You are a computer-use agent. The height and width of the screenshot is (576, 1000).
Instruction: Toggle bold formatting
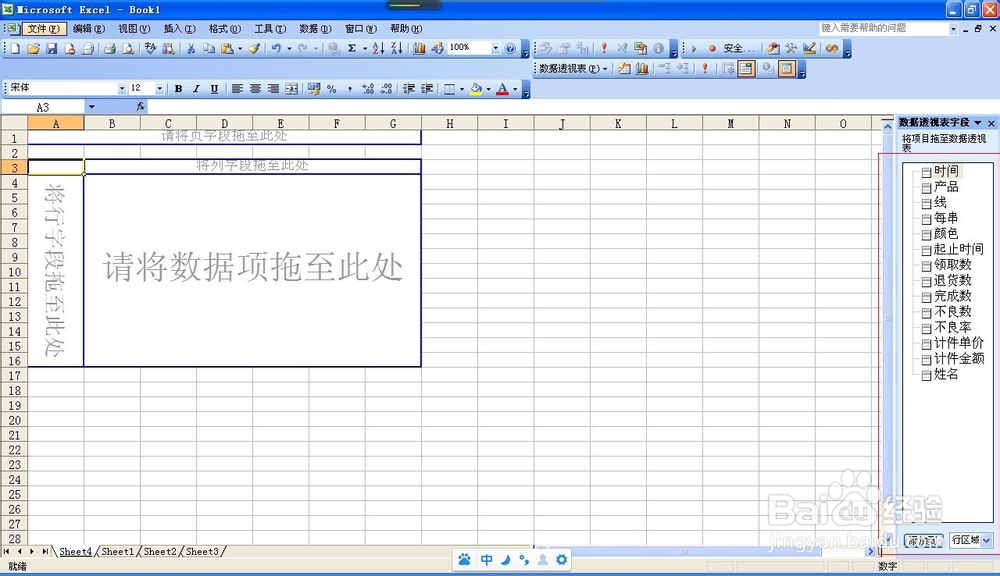[178, 89]
